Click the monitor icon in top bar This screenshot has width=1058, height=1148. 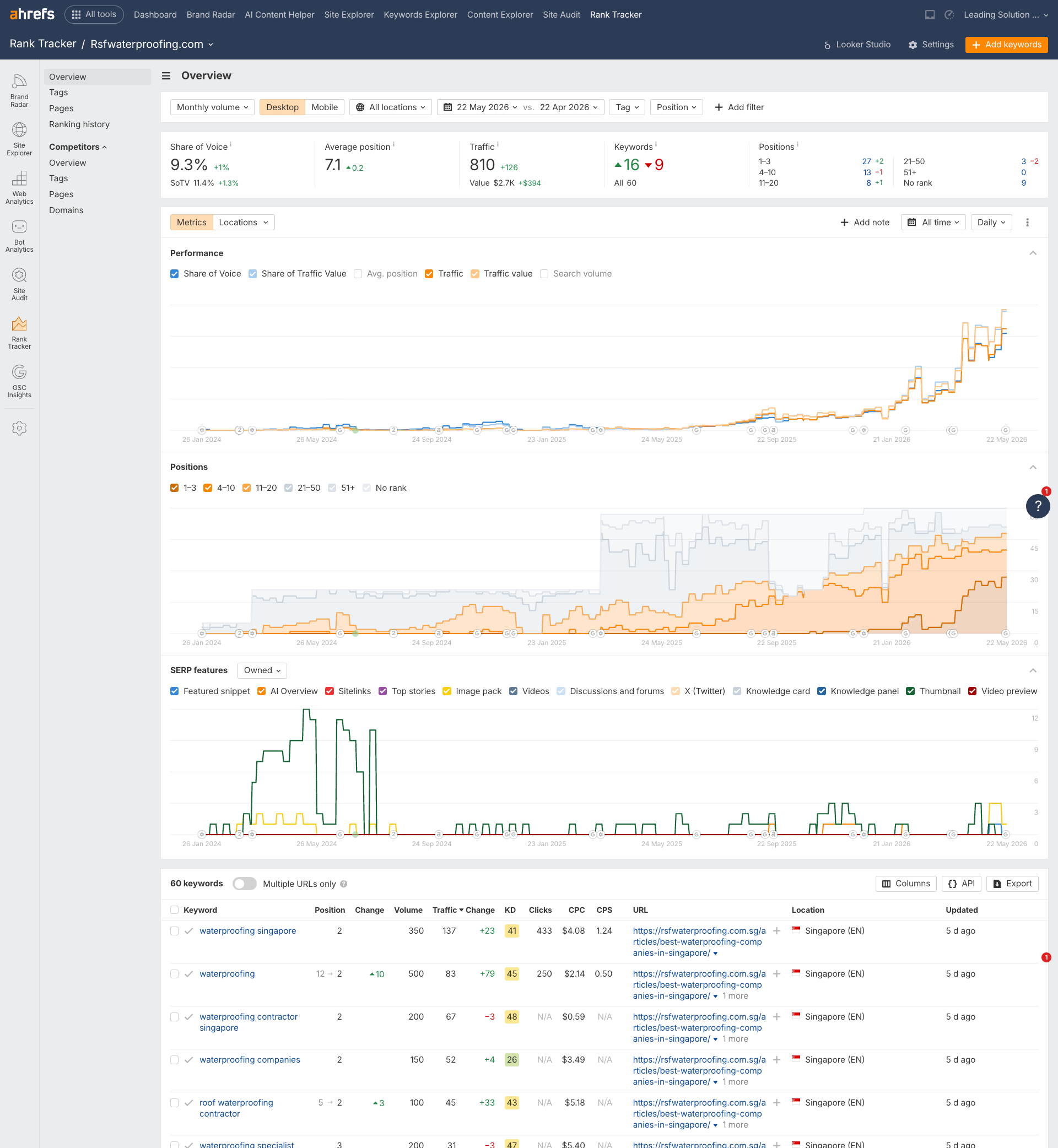930,15
